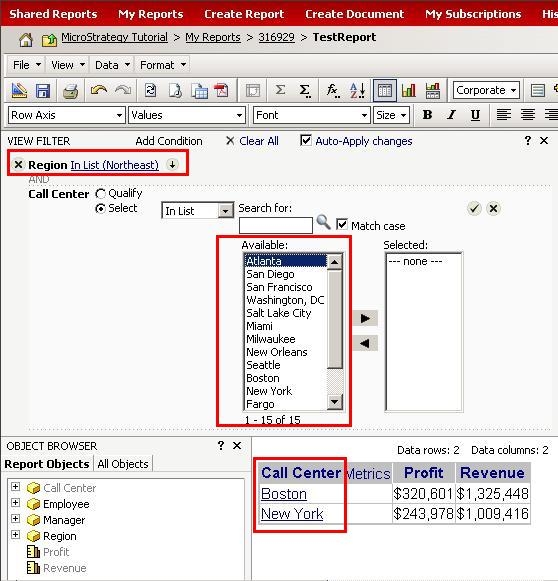This screenshot has width=558, height=581.
Task: Click the Search for text field
Action: [276, 225]
